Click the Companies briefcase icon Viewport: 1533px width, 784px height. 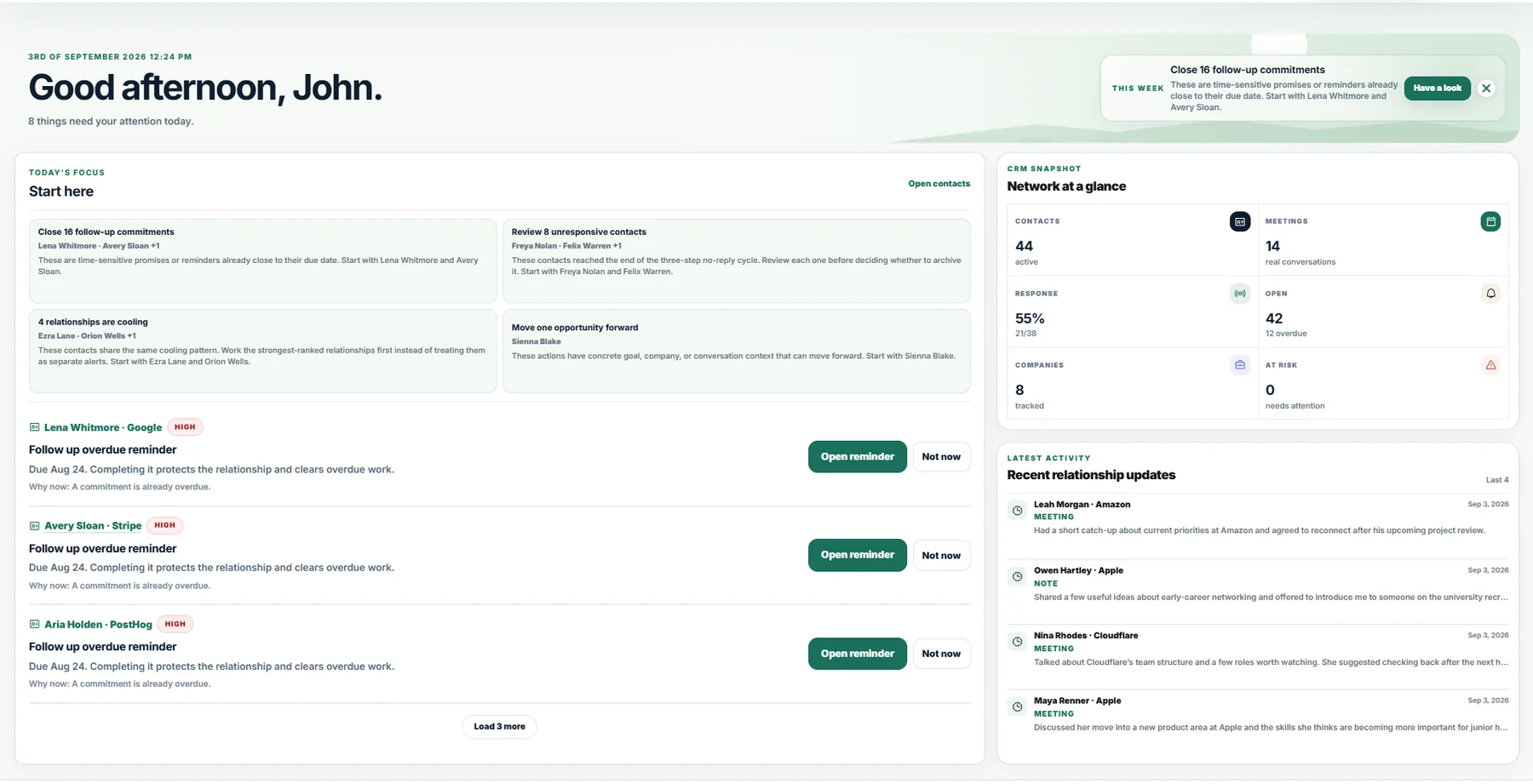[x=1240, y=365]
